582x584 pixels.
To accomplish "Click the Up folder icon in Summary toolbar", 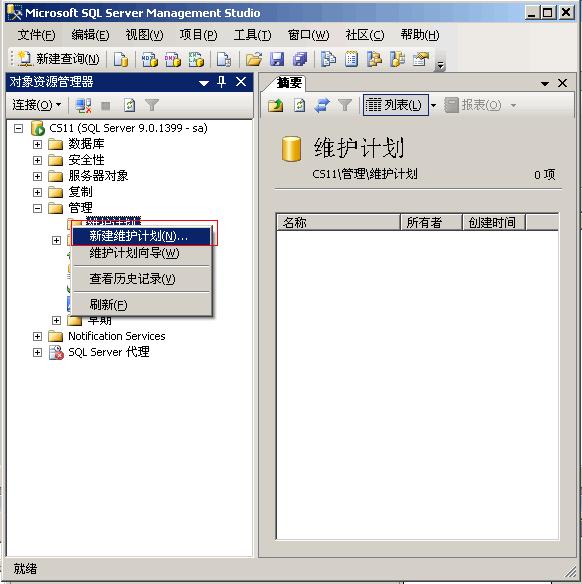I will pyautogui.click(x=276, y=105).
